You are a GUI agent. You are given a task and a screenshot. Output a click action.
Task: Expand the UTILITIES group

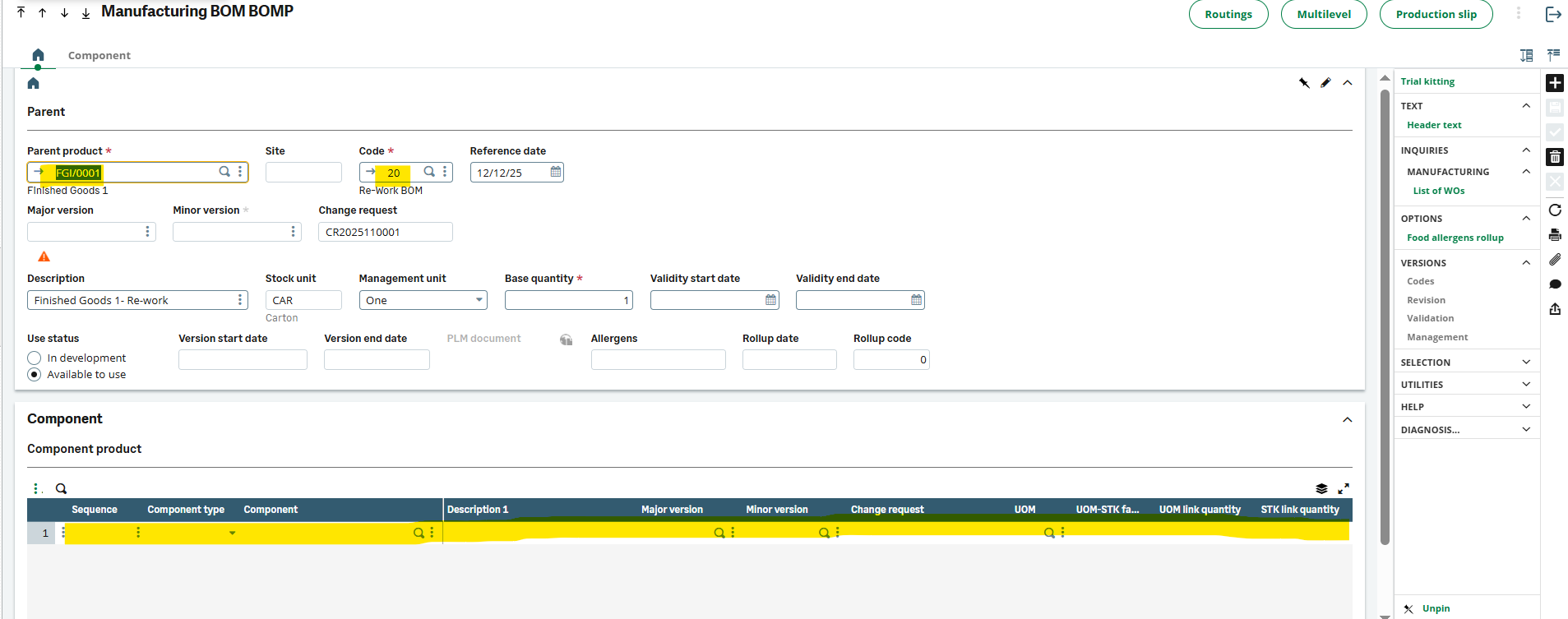pos(1526,384)
